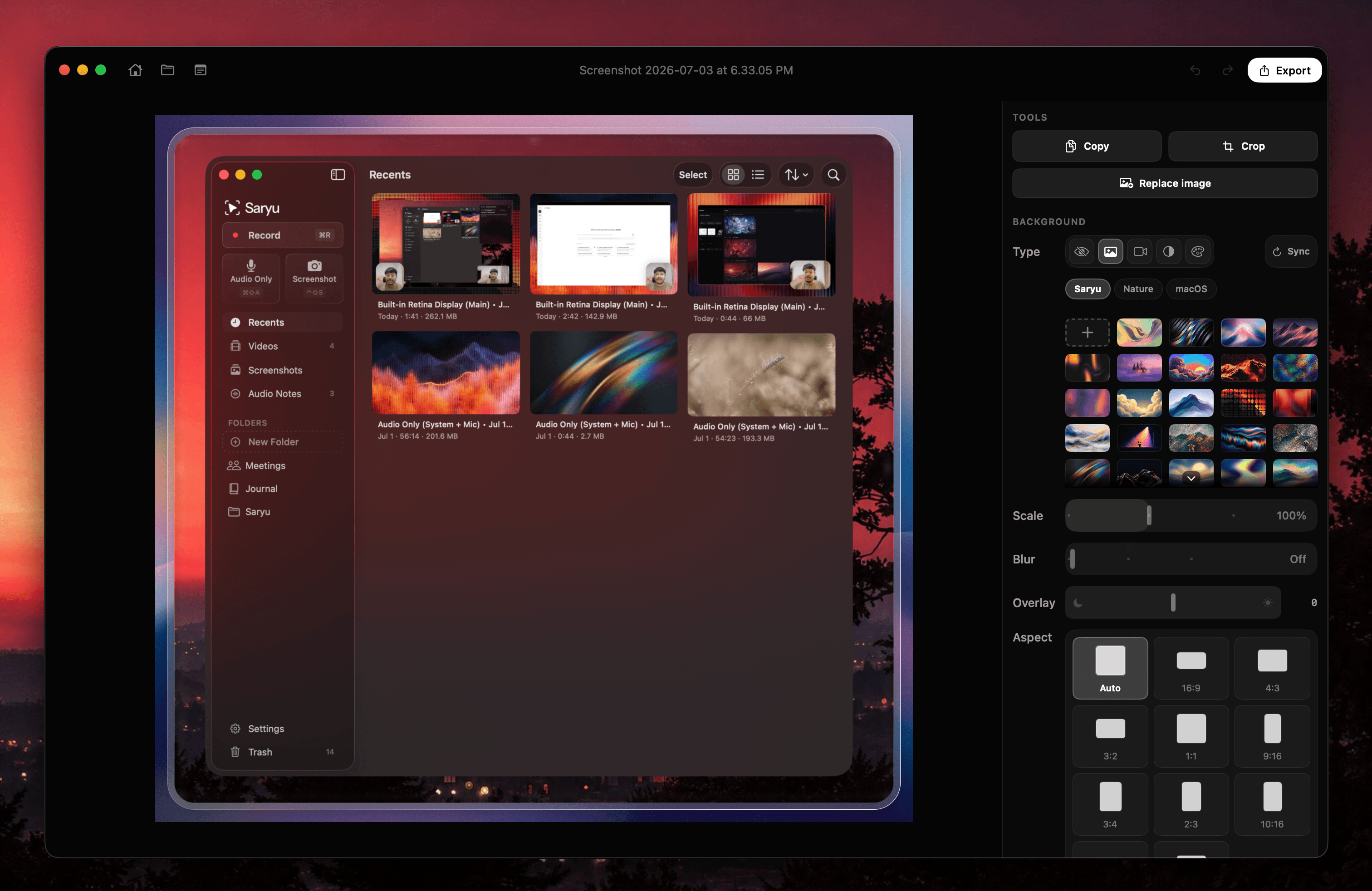Pick the blue-orange glitch waves wallpaper
1372x891 pixels.
pos(1243,438)
